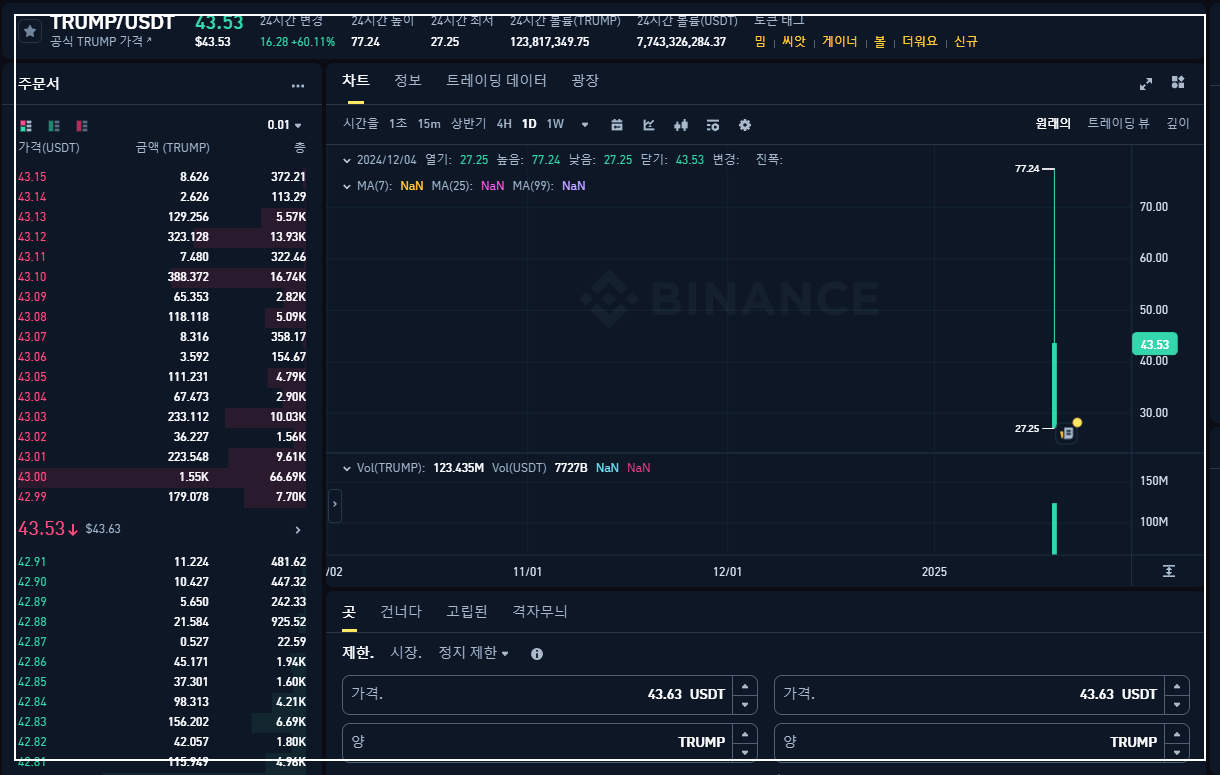Open the indicators list icon in chart toolbar

pyautogui.click(x=713, y=125)
